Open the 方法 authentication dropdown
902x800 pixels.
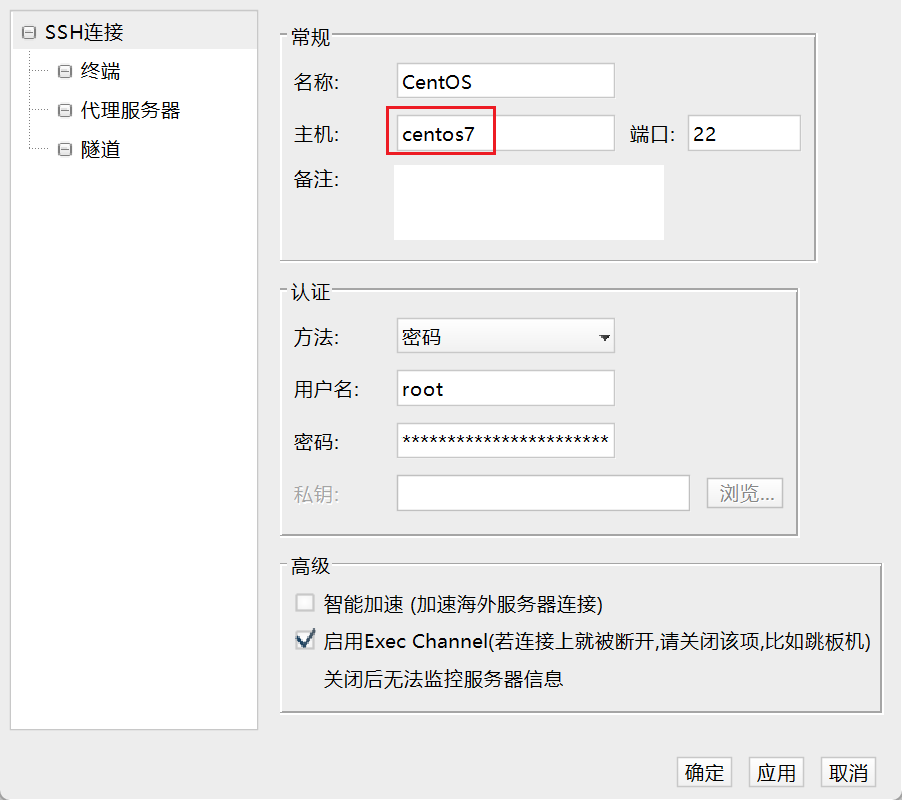coord(506,336)
